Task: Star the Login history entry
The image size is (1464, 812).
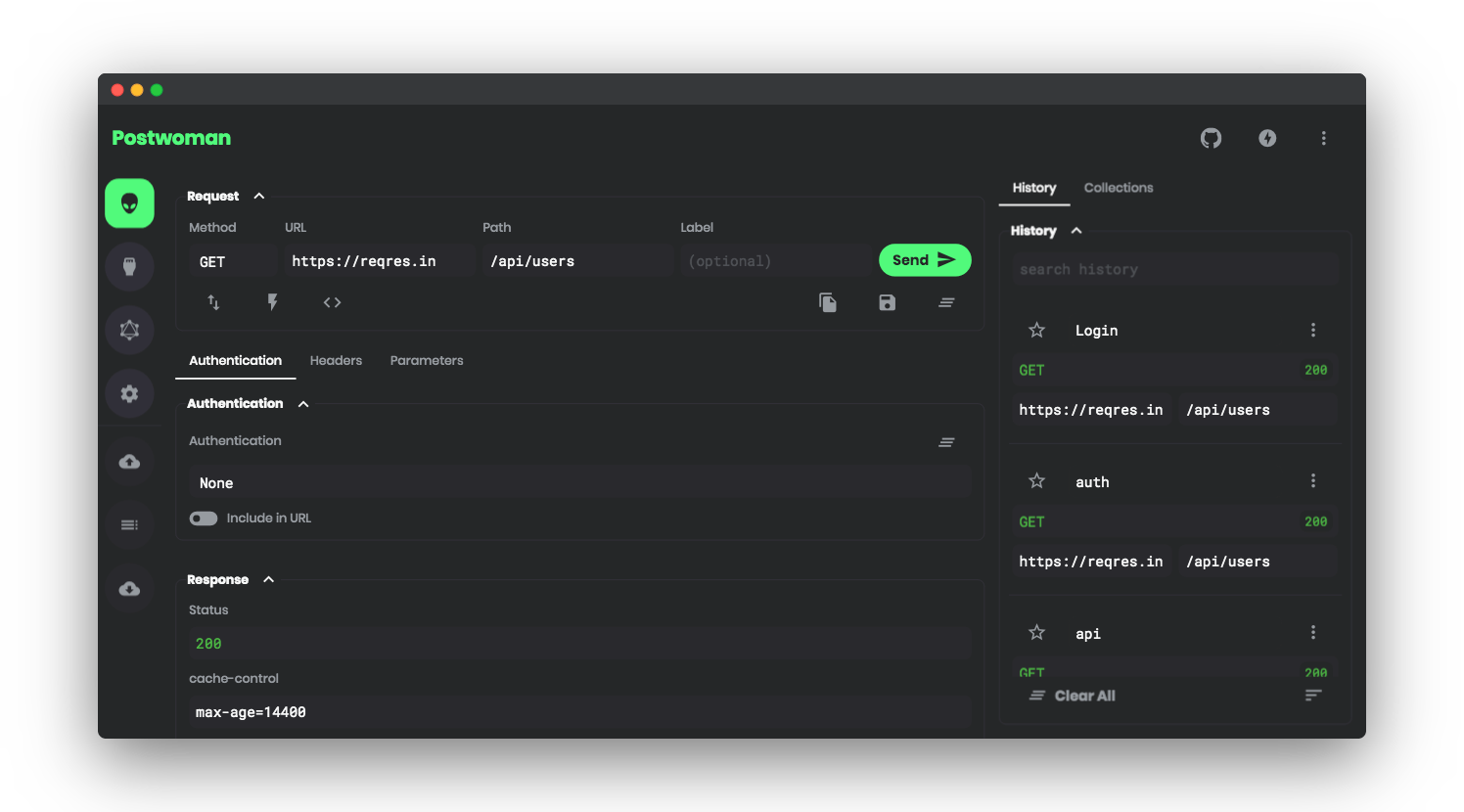Action: (x=1036, y=330)
